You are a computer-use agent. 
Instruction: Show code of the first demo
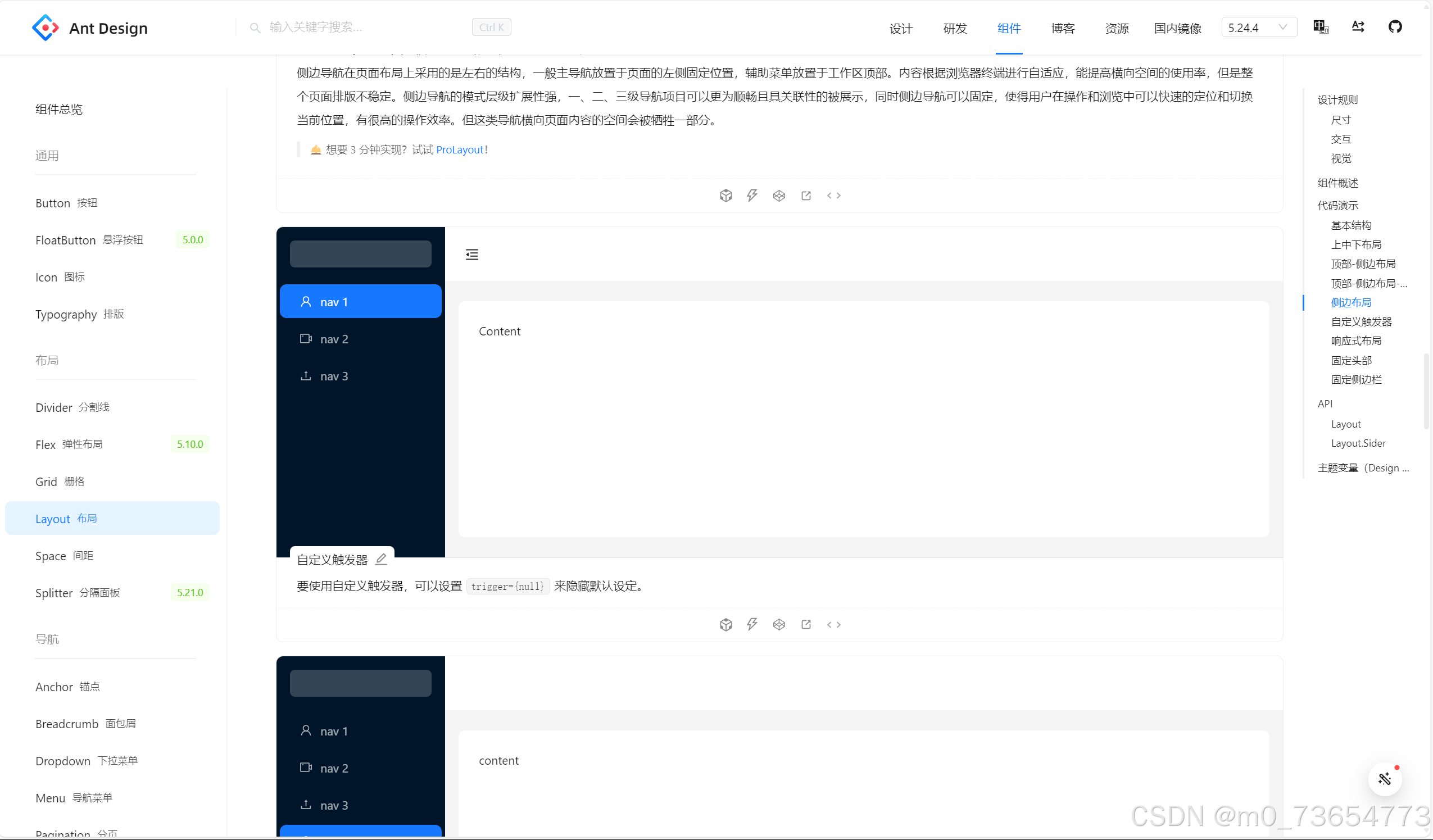[833, 196]
